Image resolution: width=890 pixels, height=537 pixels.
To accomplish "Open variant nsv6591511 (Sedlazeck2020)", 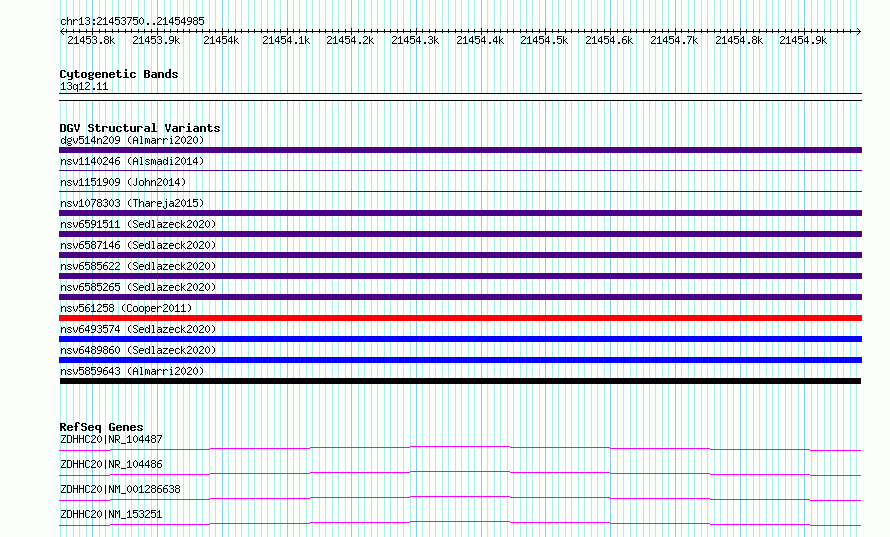I will tap(138, 224).
